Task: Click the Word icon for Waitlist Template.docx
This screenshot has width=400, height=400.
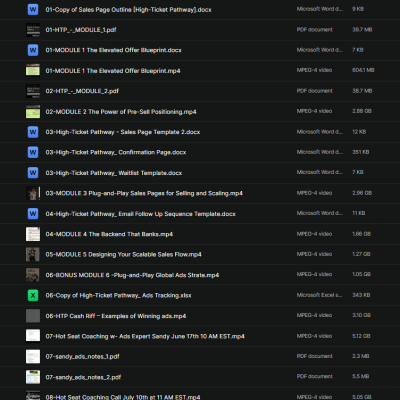Action: pyautogui.click(x=33, y=173)
